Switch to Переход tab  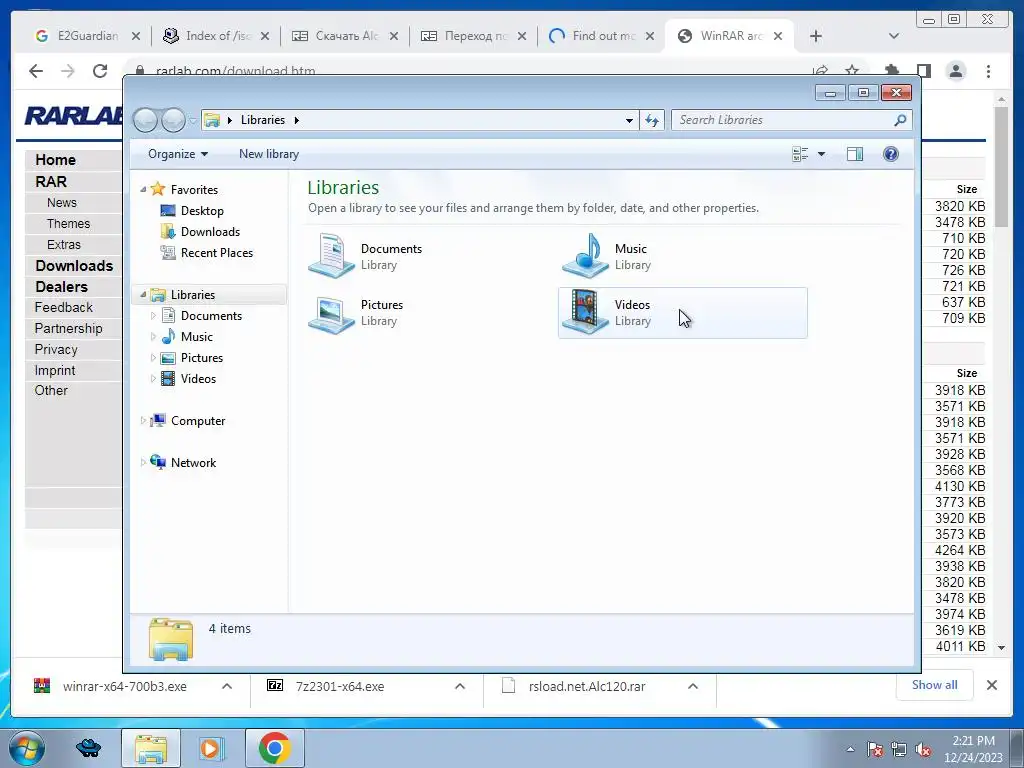click(473, 36)
